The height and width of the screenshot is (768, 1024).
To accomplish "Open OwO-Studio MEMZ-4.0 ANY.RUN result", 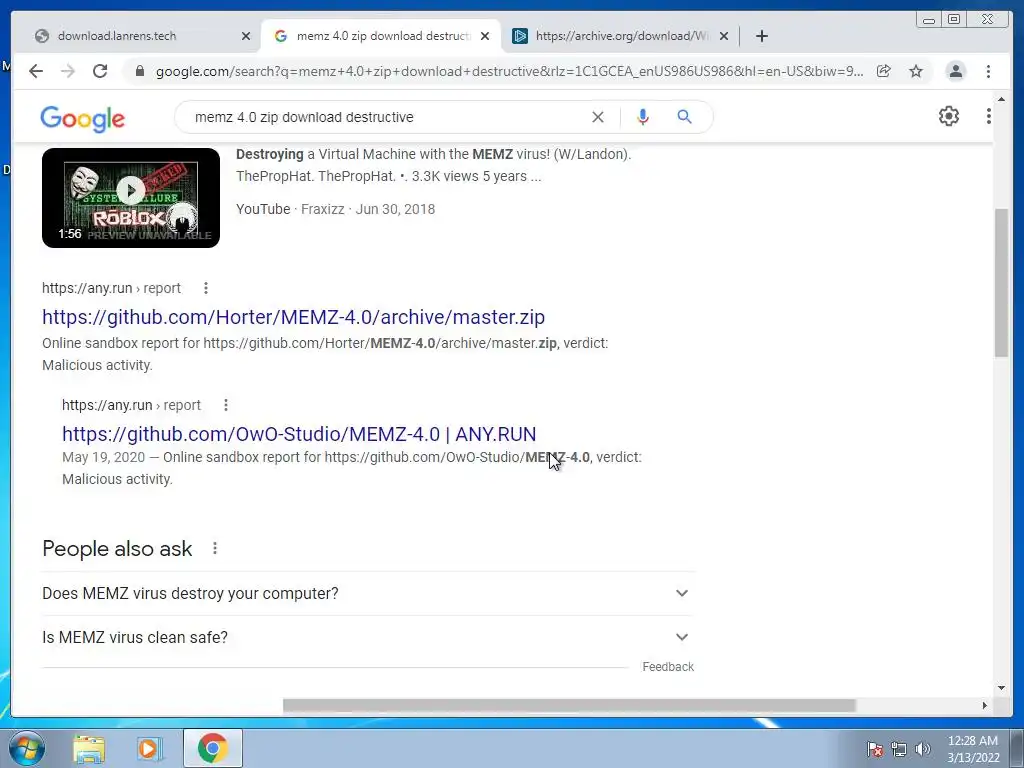I will pyautogui.click(x=299, y=434).
